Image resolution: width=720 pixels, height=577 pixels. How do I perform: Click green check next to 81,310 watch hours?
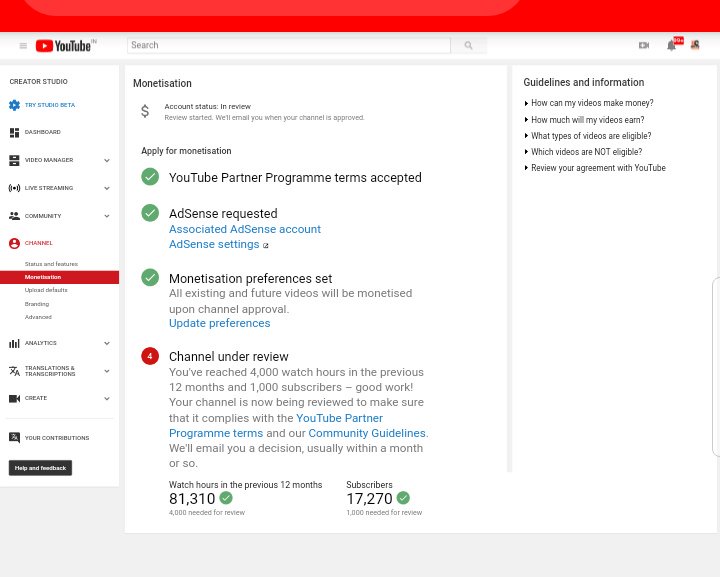pos(226,498)
